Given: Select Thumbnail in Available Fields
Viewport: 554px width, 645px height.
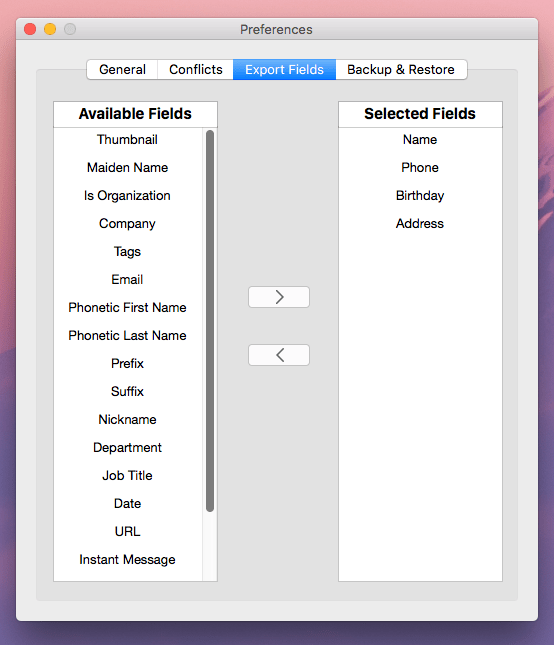Looking at the screenshot, I should pyautogui.click(x=127, y=140).
